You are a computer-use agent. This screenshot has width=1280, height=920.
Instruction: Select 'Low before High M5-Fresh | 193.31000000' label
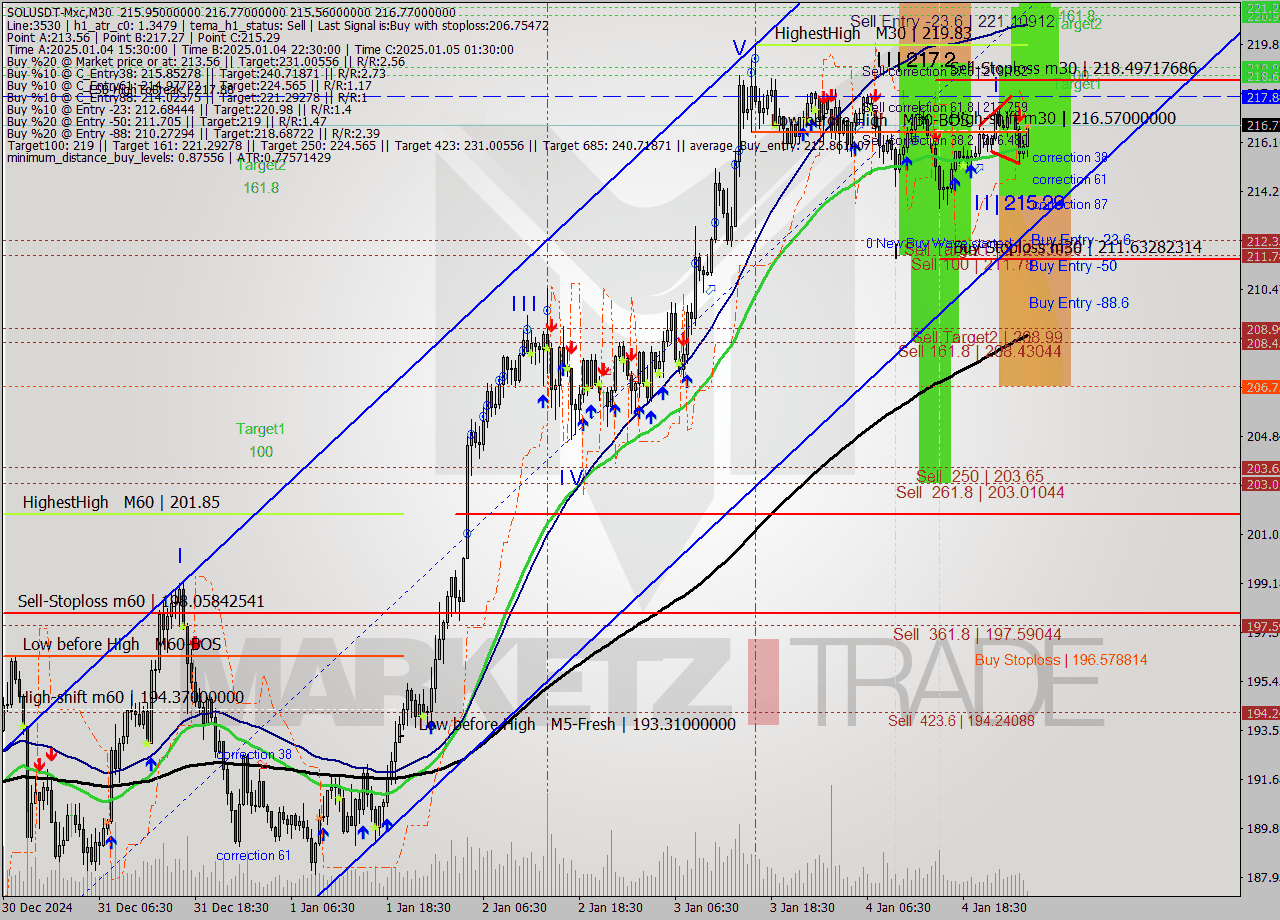click(x=577, y=725)
